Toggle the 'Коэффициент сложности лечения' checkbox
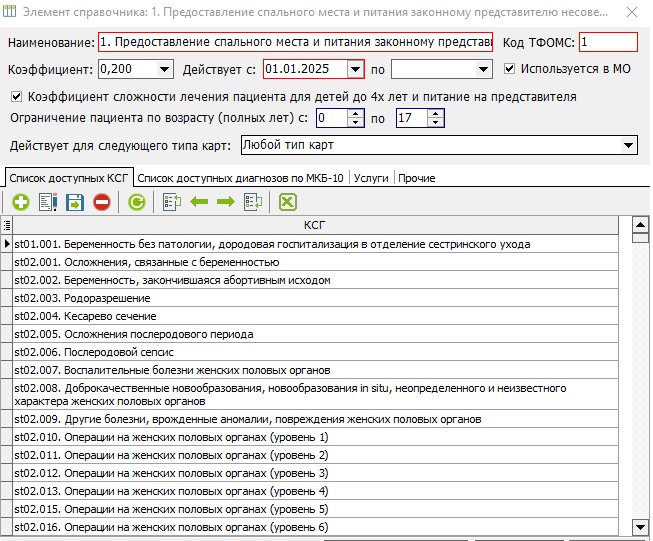This screenshot has width=653, height=541. (16, 97)
